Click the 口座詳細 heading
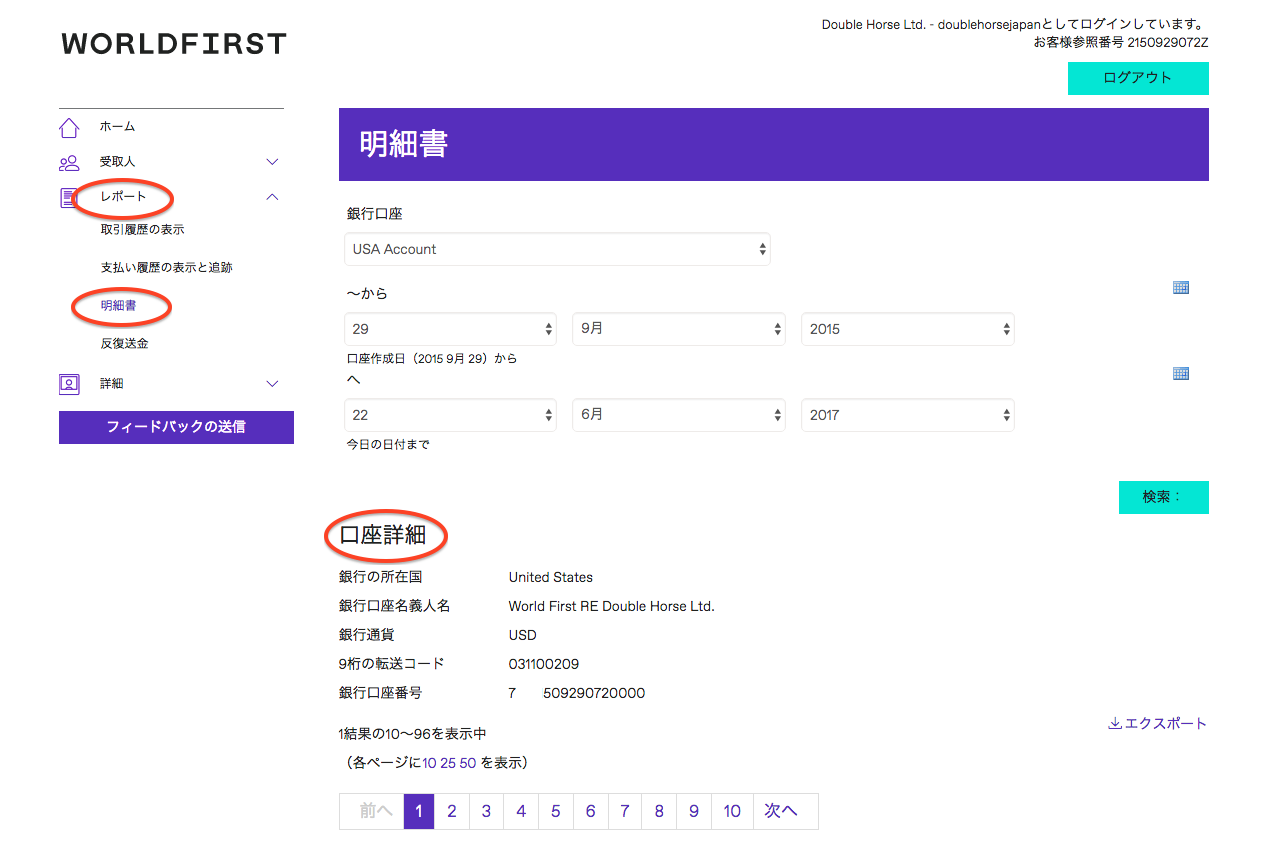1284x843 pixels. 383,535
